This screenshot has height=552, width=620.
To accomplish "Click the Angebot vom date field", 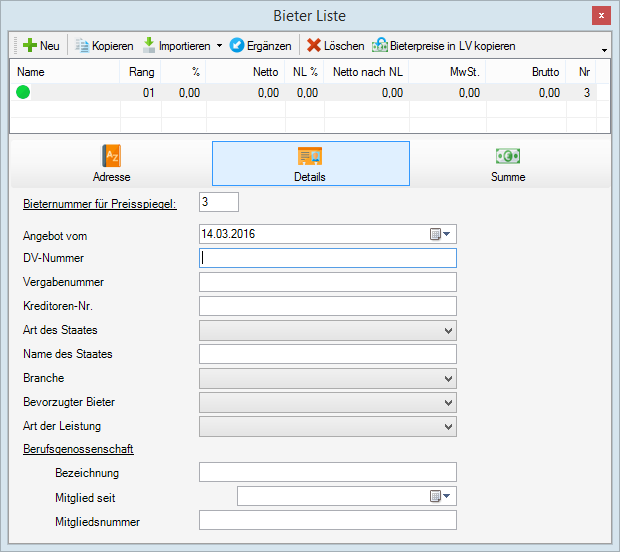I will (328, 234).
